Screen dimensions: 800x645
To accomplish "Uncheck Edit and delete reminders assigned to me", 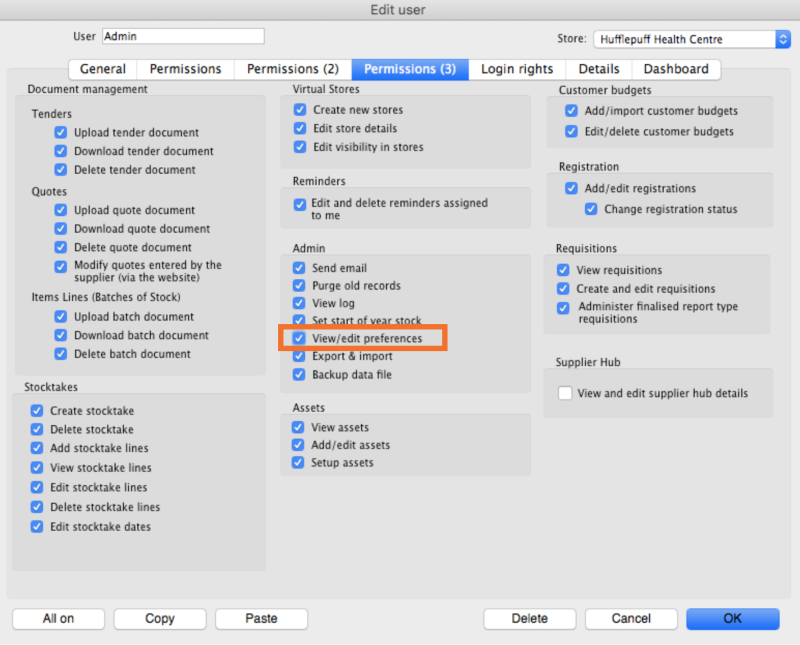I will coord(299,204).
